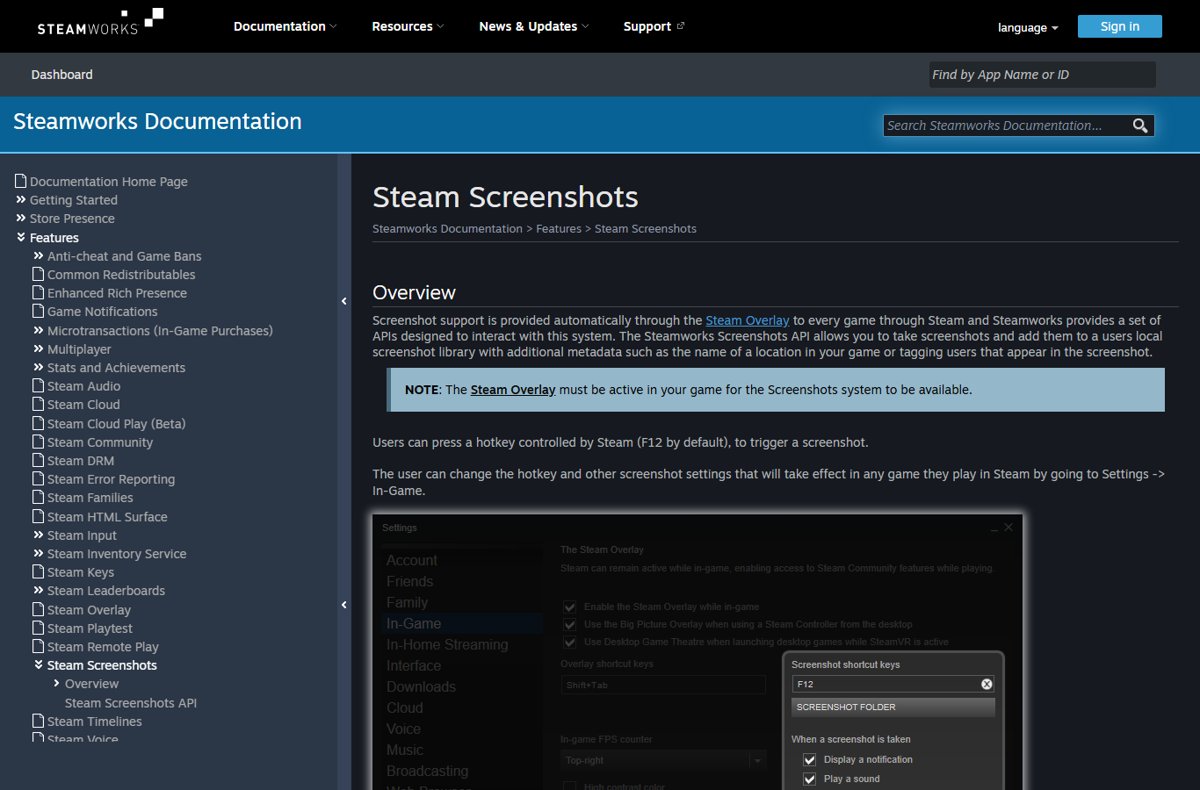Open Steam Cloud Play (Beta) page
The image size is (1200, 790).
click(x=116, y=423)
